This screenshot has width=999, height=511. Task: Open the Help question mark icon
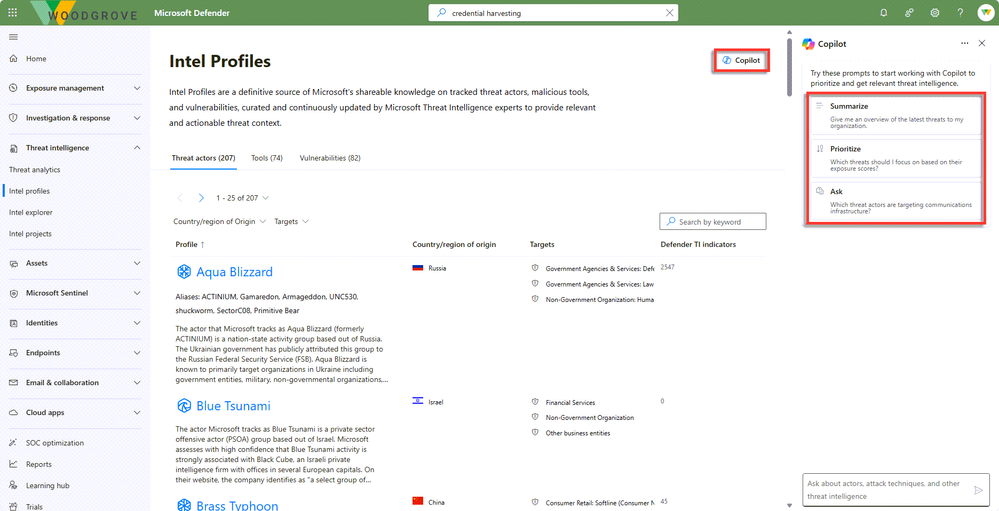[x=960, y=13]
